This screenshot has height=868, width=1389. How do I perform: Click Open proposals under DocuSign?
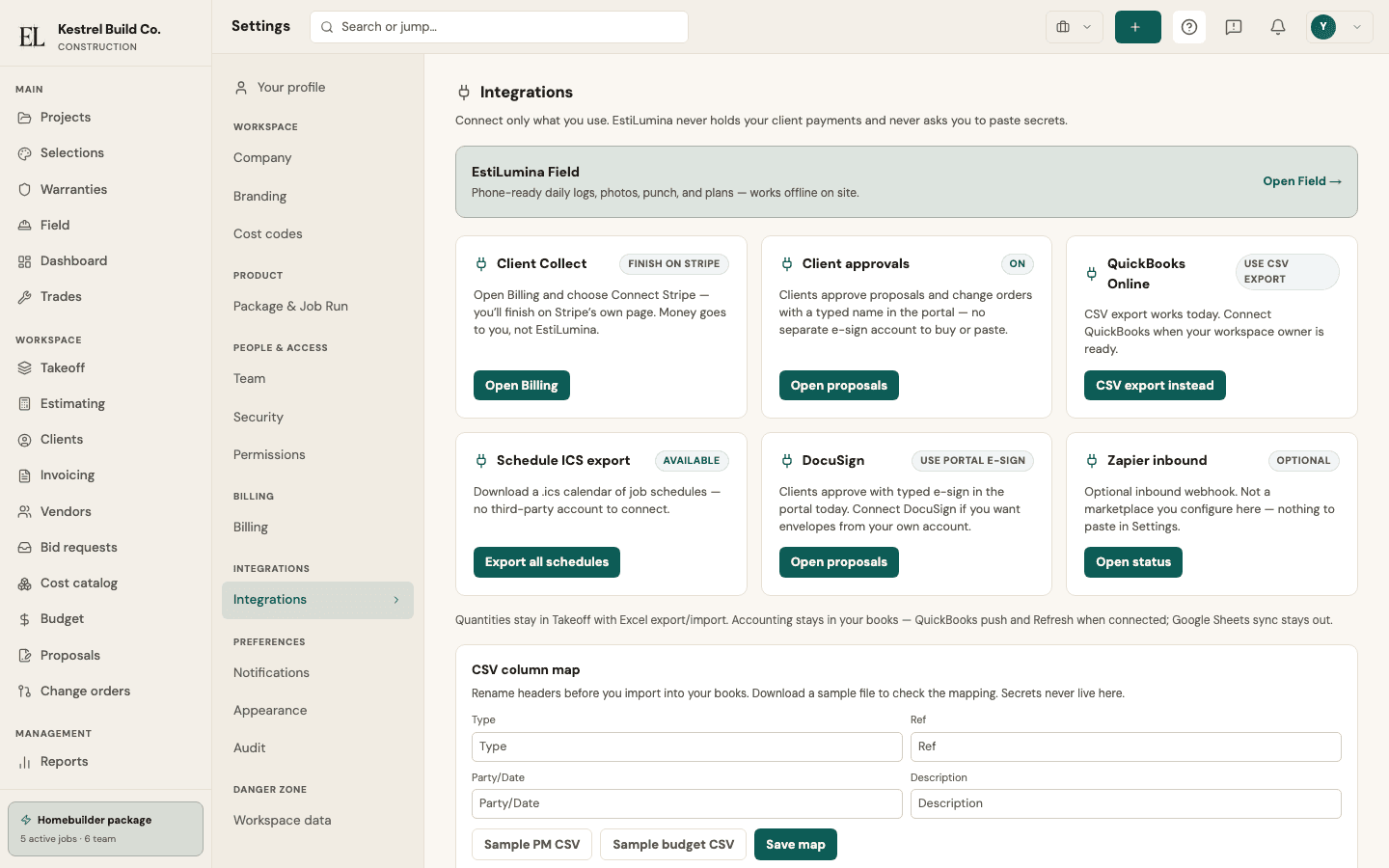coord(839,562)
